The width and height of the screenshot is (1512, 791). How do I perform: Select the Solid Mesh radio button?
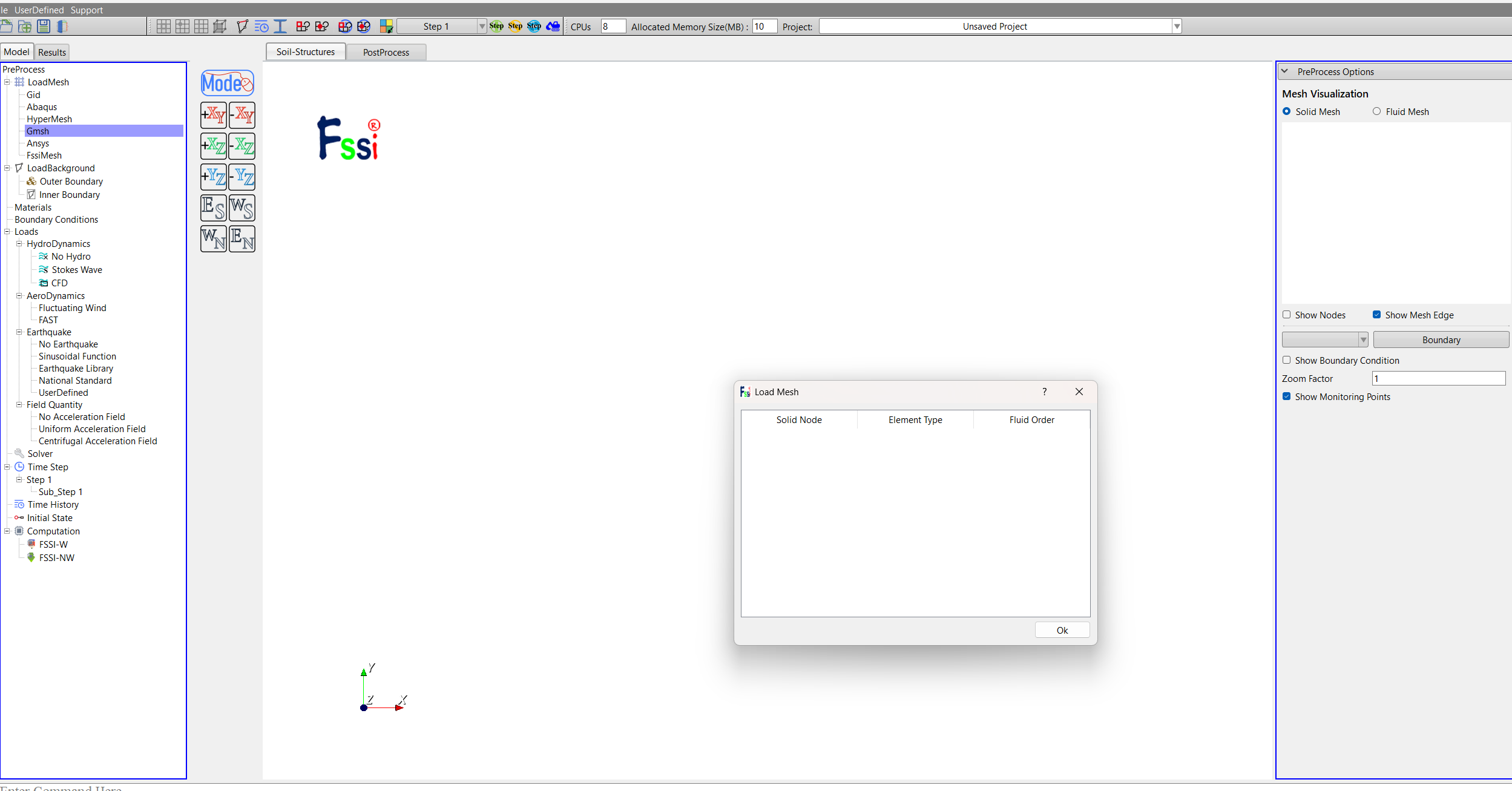pos(1287,111)
